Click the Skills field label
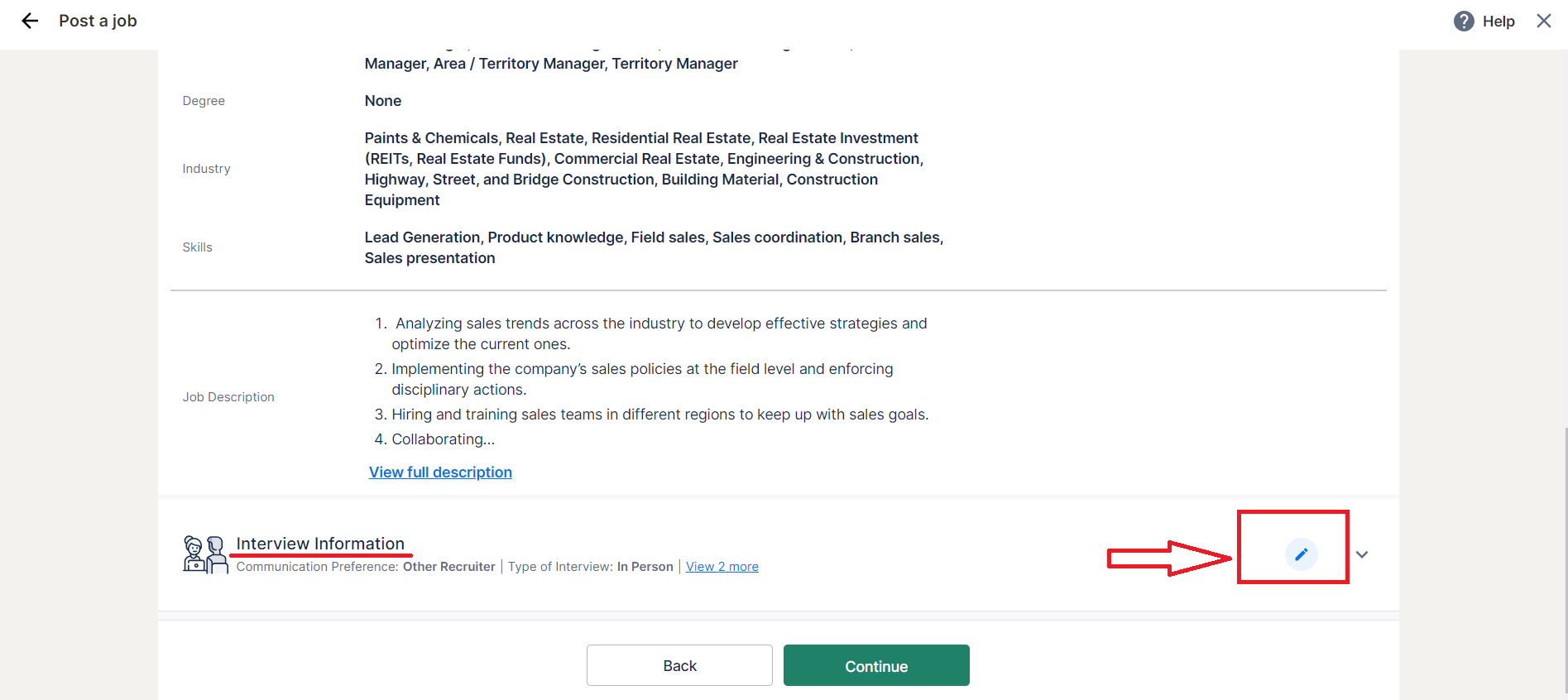Viewport: 1568px width, 700px height. click(197, 247)
